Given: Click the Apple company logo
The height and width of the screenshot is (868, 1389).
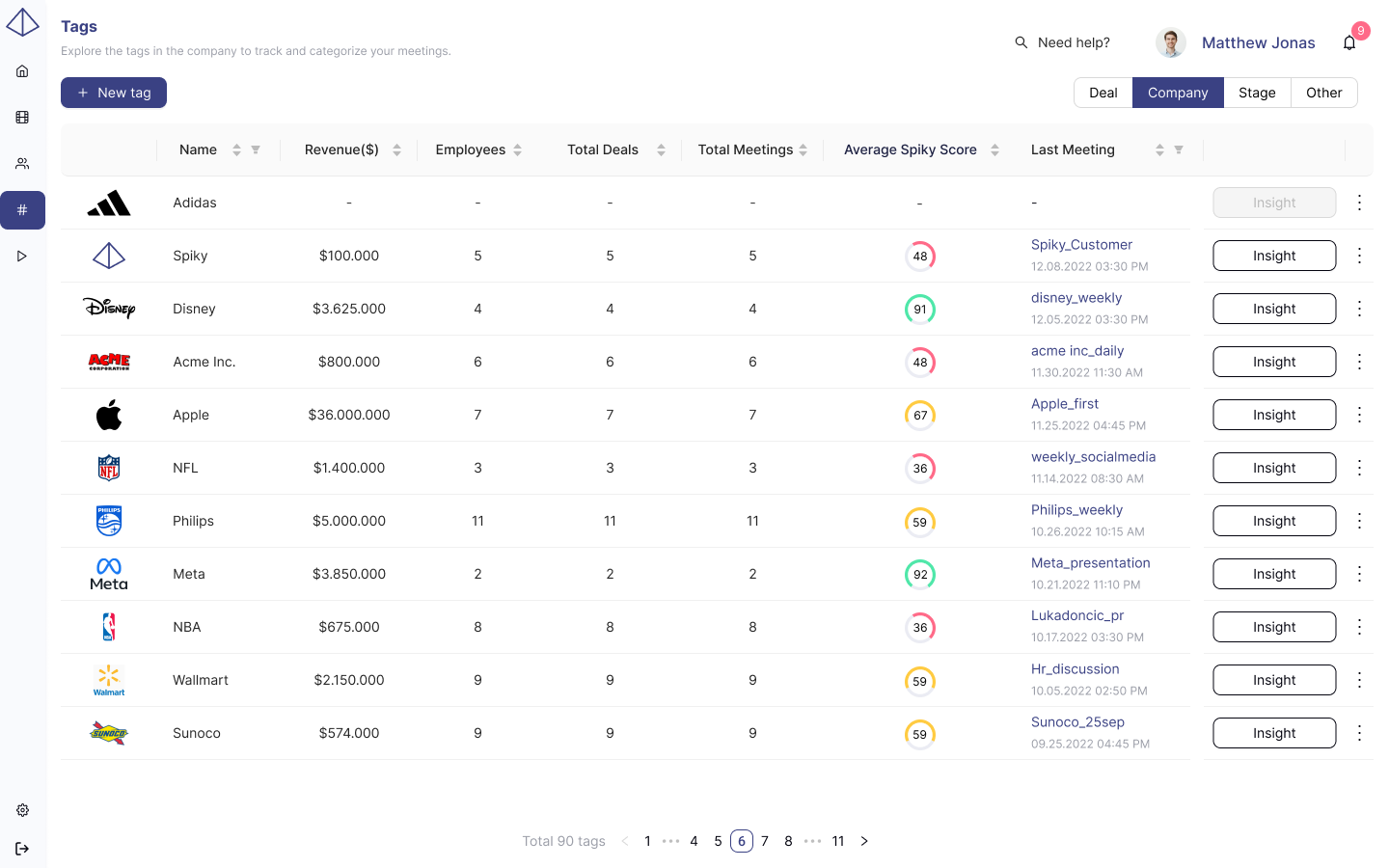Looking at the screenshot, I should coord(109,415).
